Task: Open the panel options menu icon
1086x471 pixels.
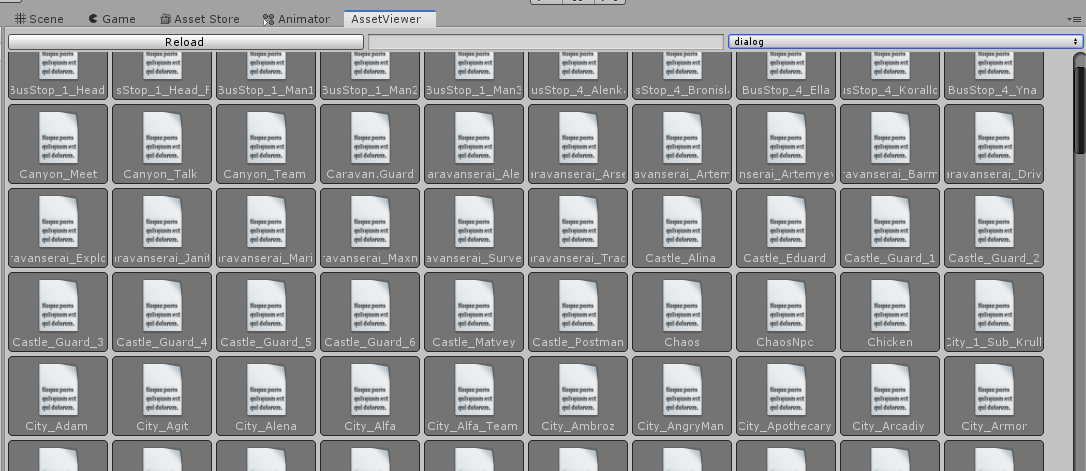Action: (1074, 19)
